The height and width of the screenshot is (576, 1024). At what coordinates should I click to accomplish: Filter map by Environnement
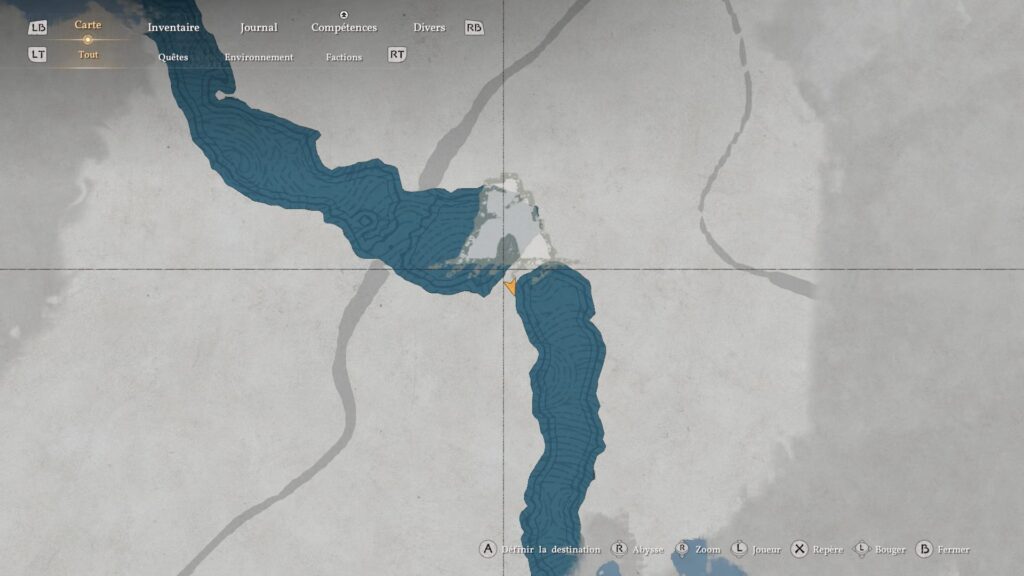[x=259, y=57]
